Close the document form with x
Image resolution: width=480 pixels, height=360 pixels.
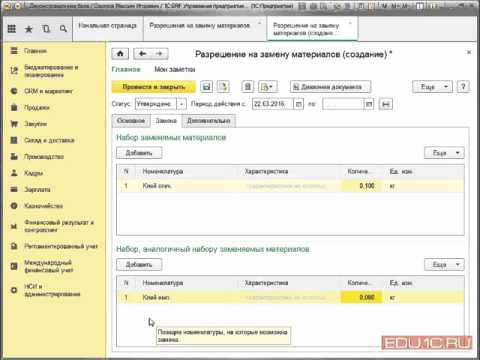pos(469,52)
